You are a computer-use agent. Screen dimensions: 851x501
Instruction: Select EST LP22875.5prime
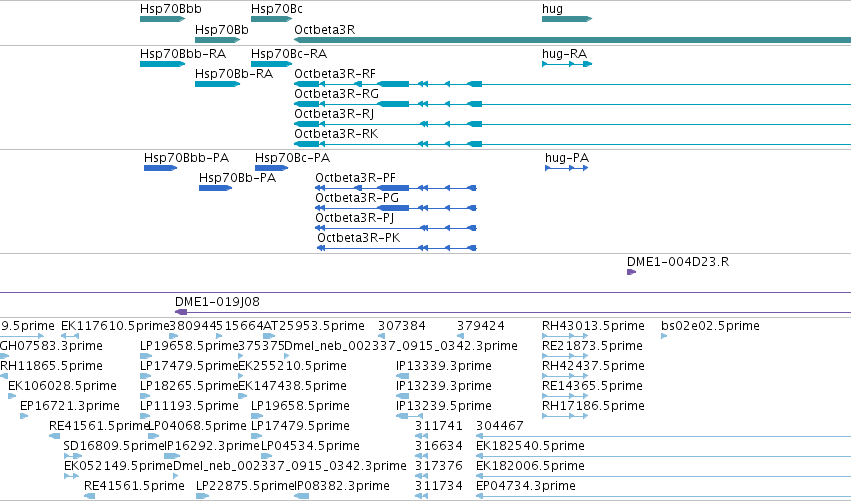tap(245, 486)
